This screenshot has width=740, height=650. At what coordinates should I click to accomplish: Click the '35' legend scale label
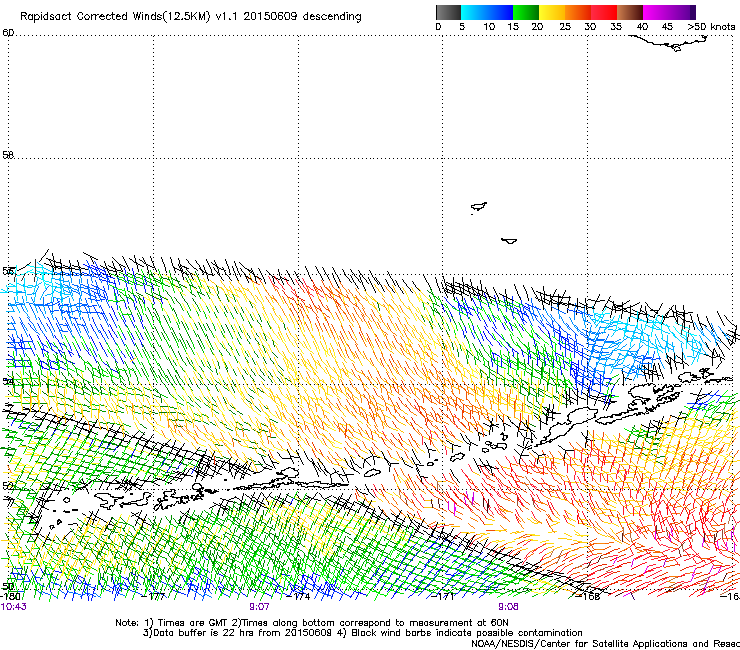pyautogui.click(x=616, y=27)
